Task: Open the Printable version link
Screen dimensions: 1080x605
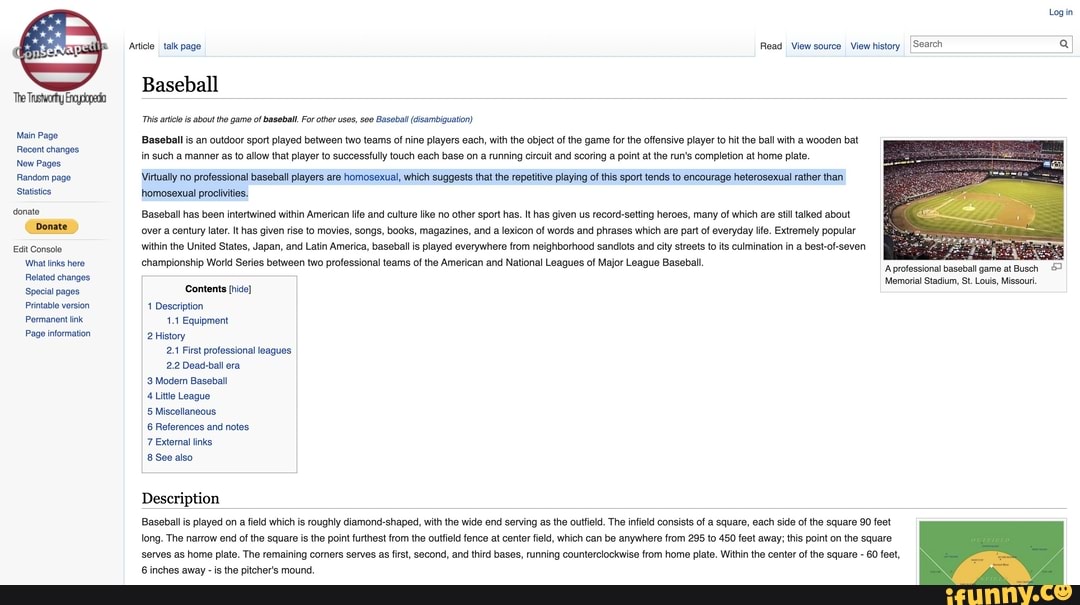Action: (x=57, y=305)
